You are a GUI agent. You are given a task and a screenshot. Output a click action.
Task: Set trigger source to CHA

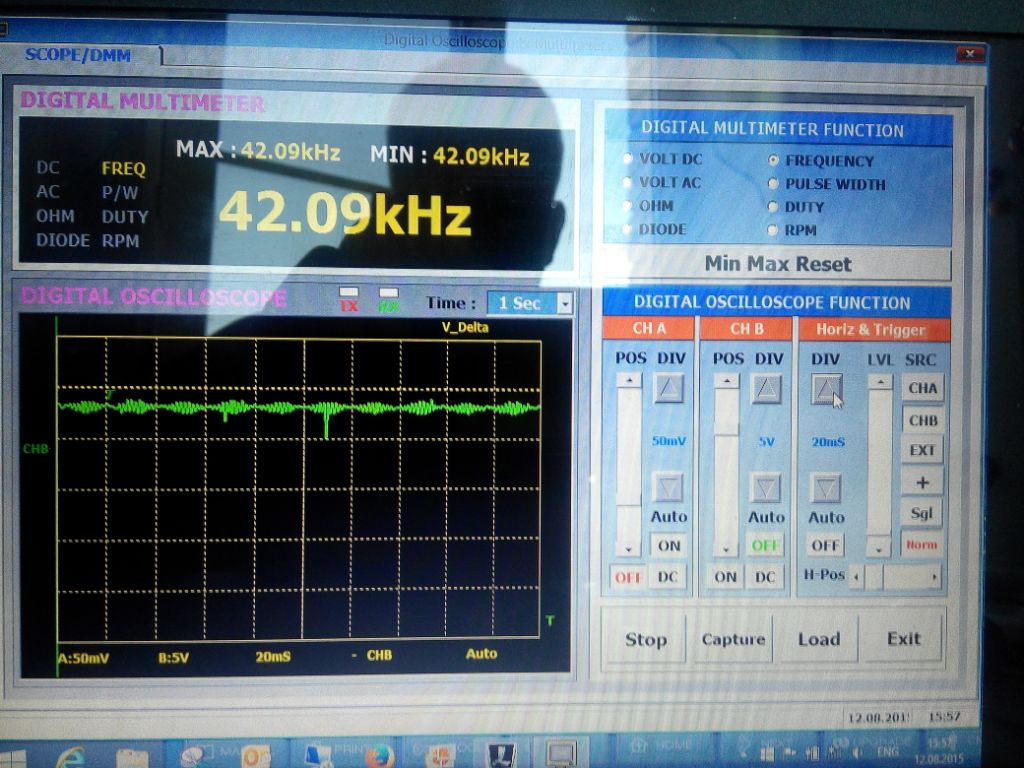coord(922,388)
